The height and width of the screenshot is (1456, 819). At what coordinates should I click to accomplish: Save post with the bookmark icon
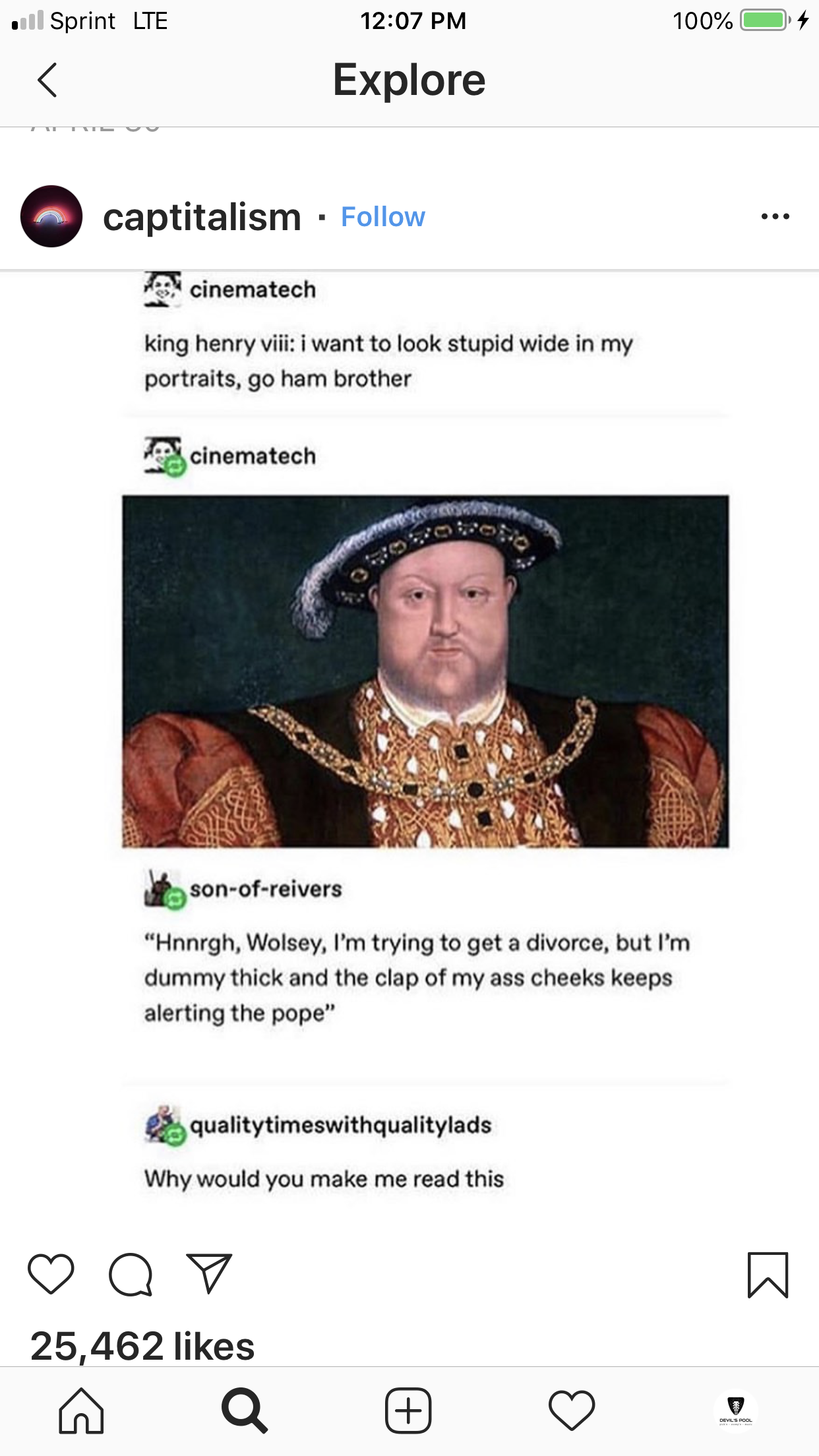[768, 1275]
